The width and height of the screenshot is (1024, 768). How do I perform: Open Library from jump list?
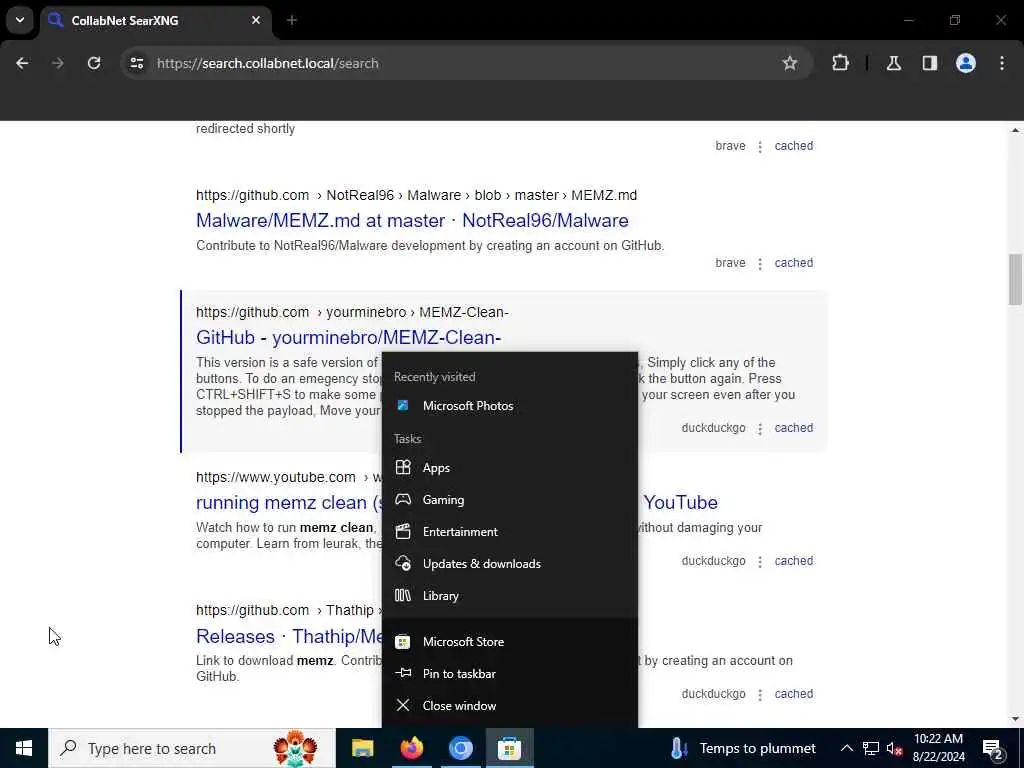509,596
